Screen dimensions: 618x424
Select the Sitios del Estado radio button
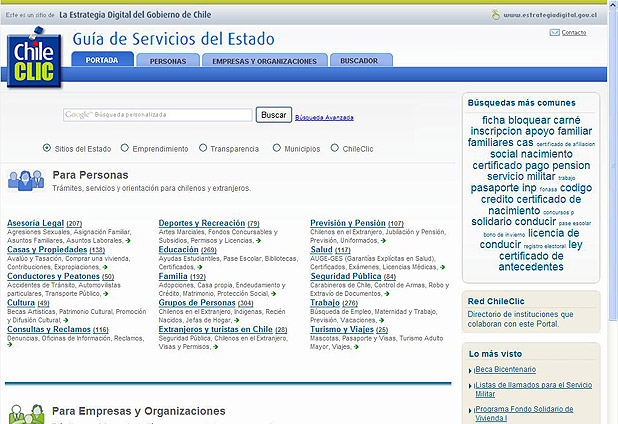[x=47, y=148]
